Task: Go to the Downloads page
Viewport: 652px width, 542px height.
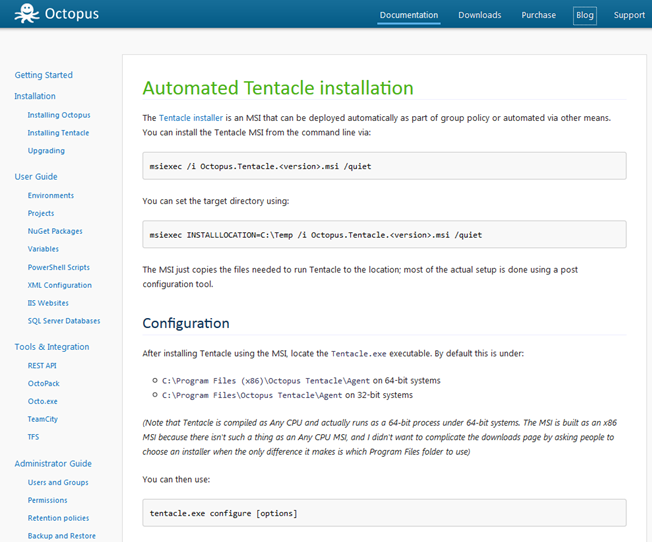Action: [x=480, y=15]
